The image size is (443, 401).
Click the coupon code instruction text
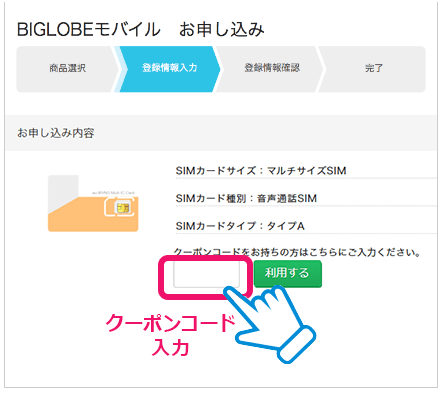pos(297,252)
